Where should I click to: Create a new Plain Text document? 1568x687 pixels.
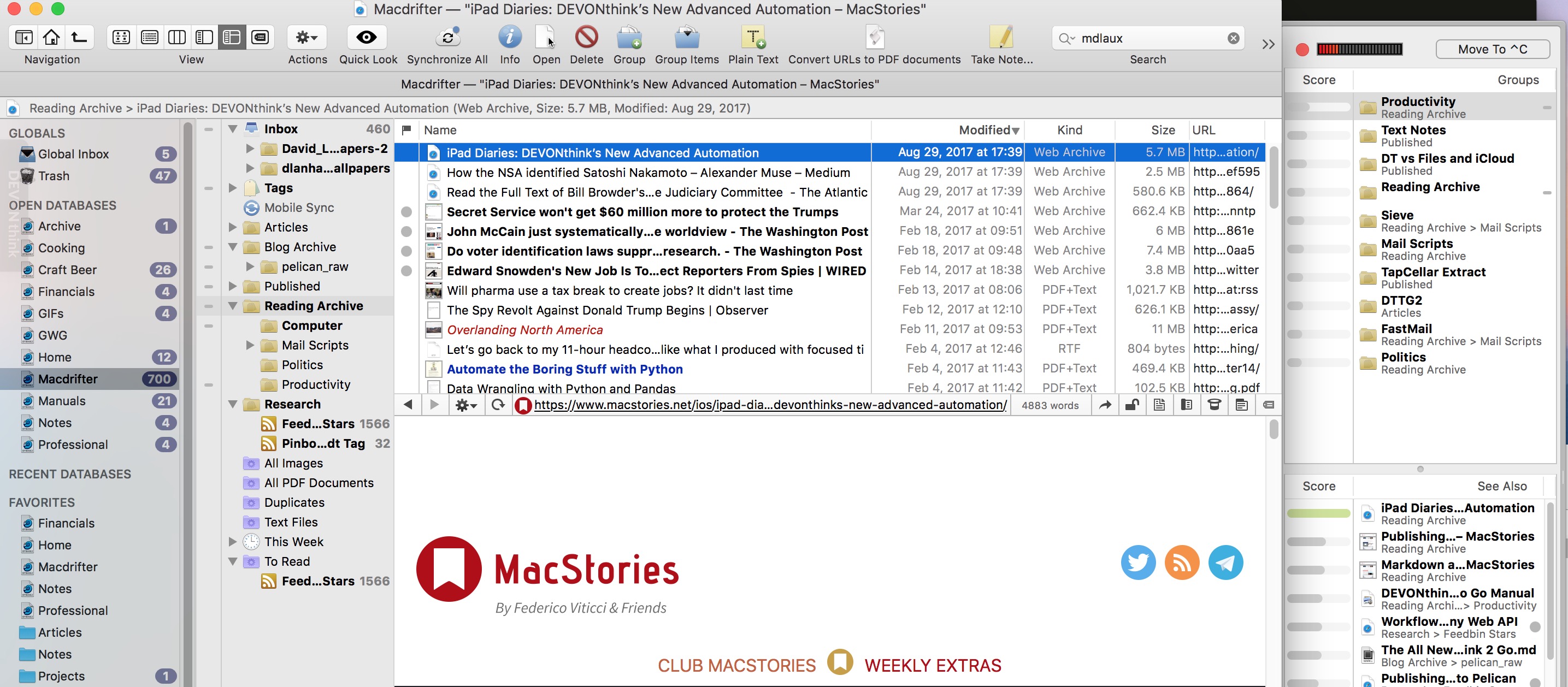[753, 38]
